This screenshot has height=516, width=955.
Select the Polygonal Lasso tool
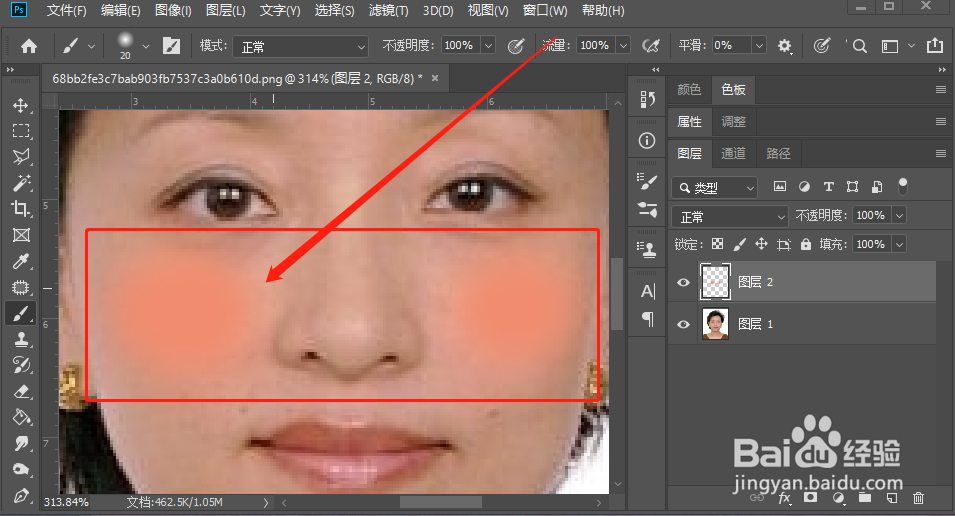click(21, 157)
